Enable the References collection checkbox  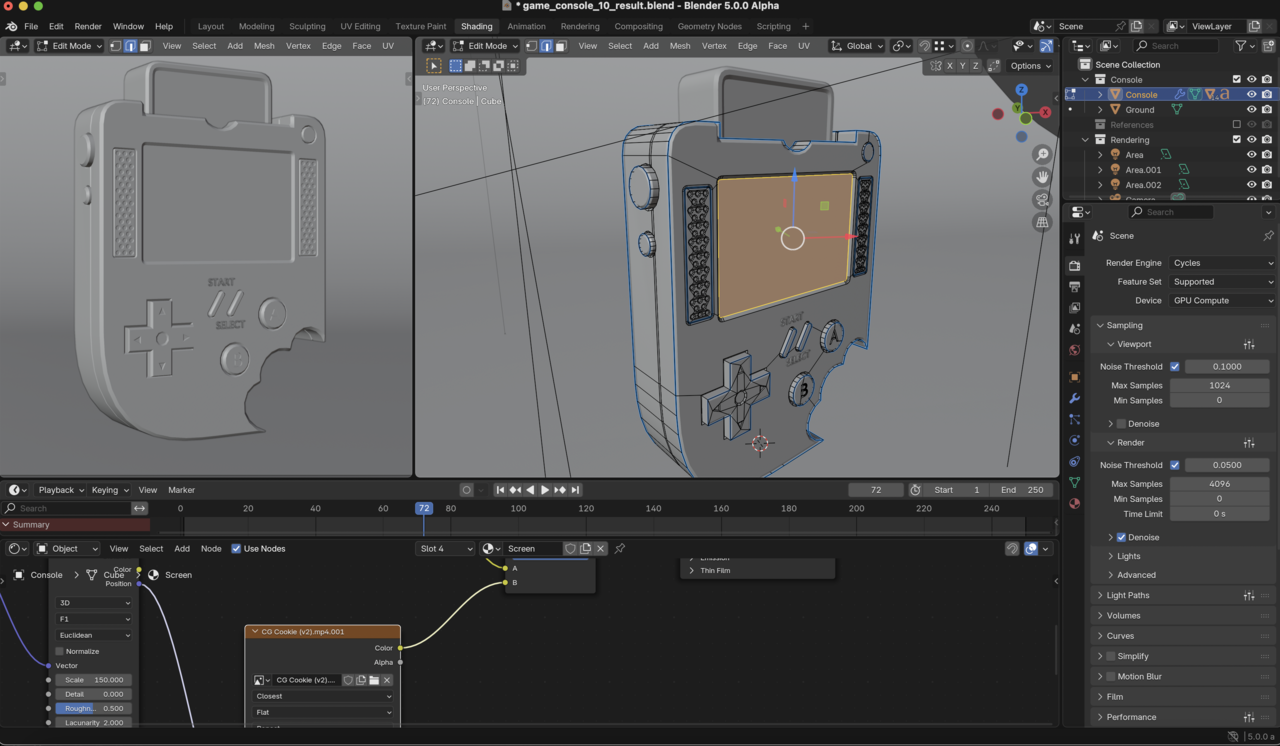[1237, 125]
